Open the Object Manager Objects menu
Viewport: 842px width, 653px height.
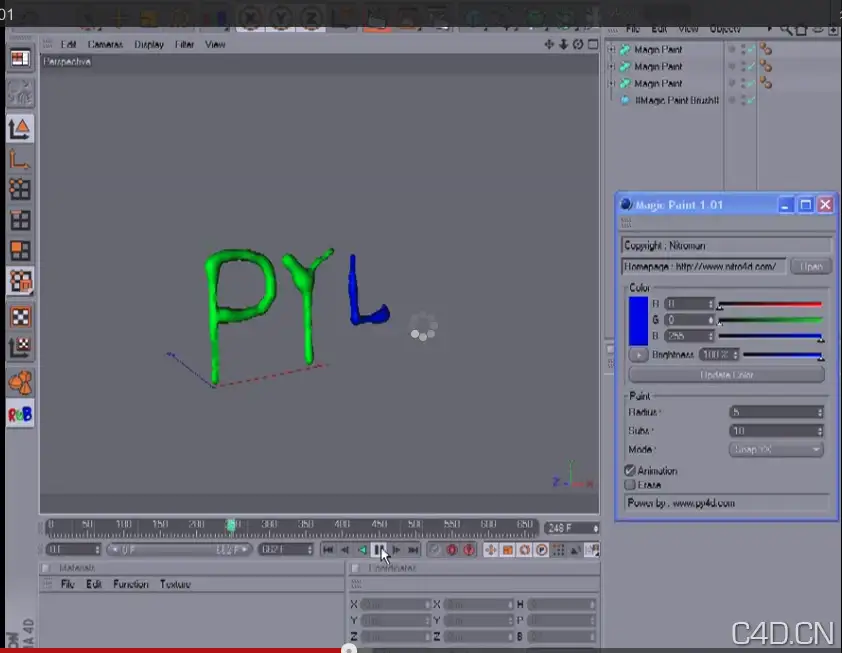click(x=725, y=30)
